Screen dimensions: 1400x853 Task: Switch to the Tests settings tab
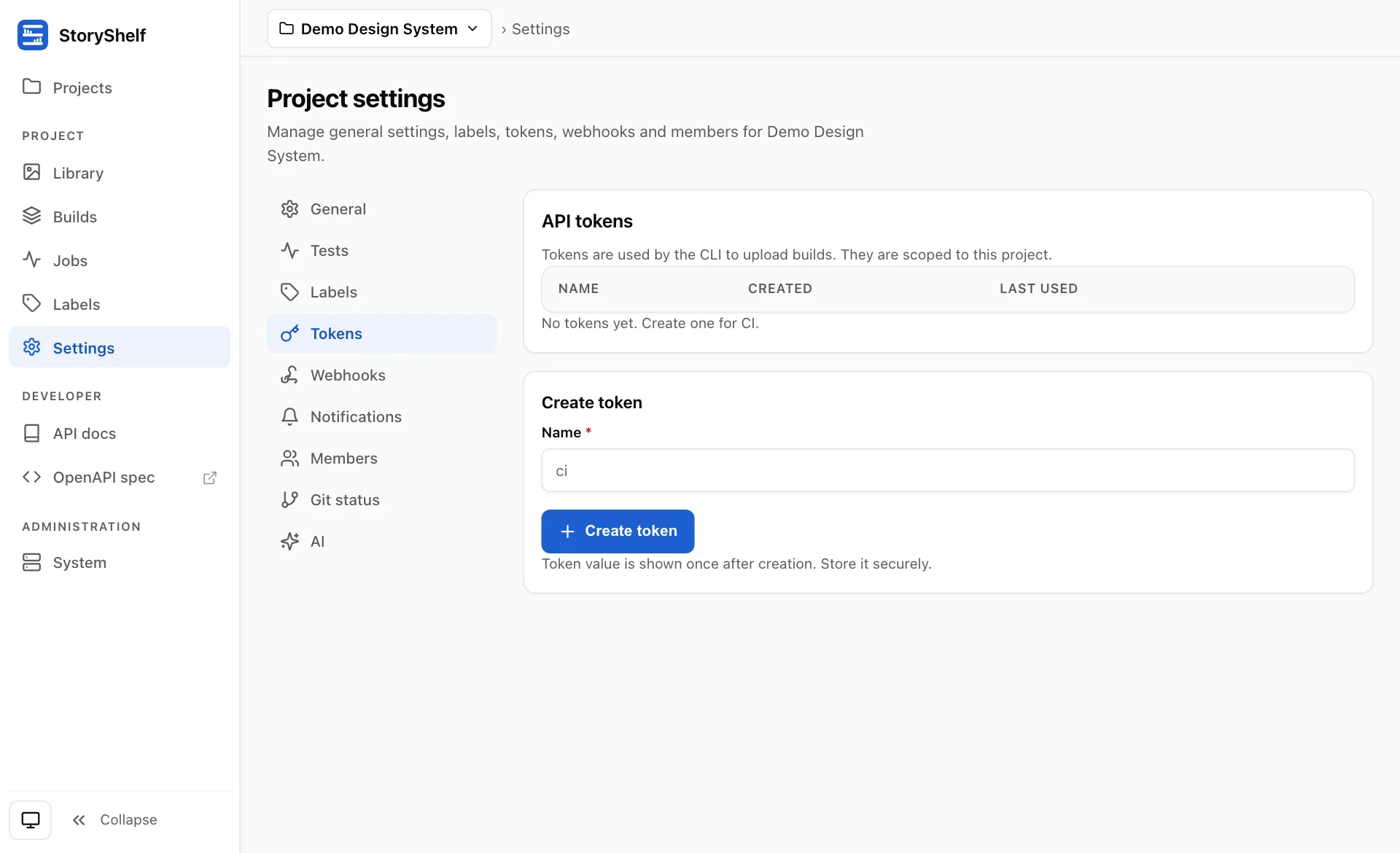(x=381, y=250)
